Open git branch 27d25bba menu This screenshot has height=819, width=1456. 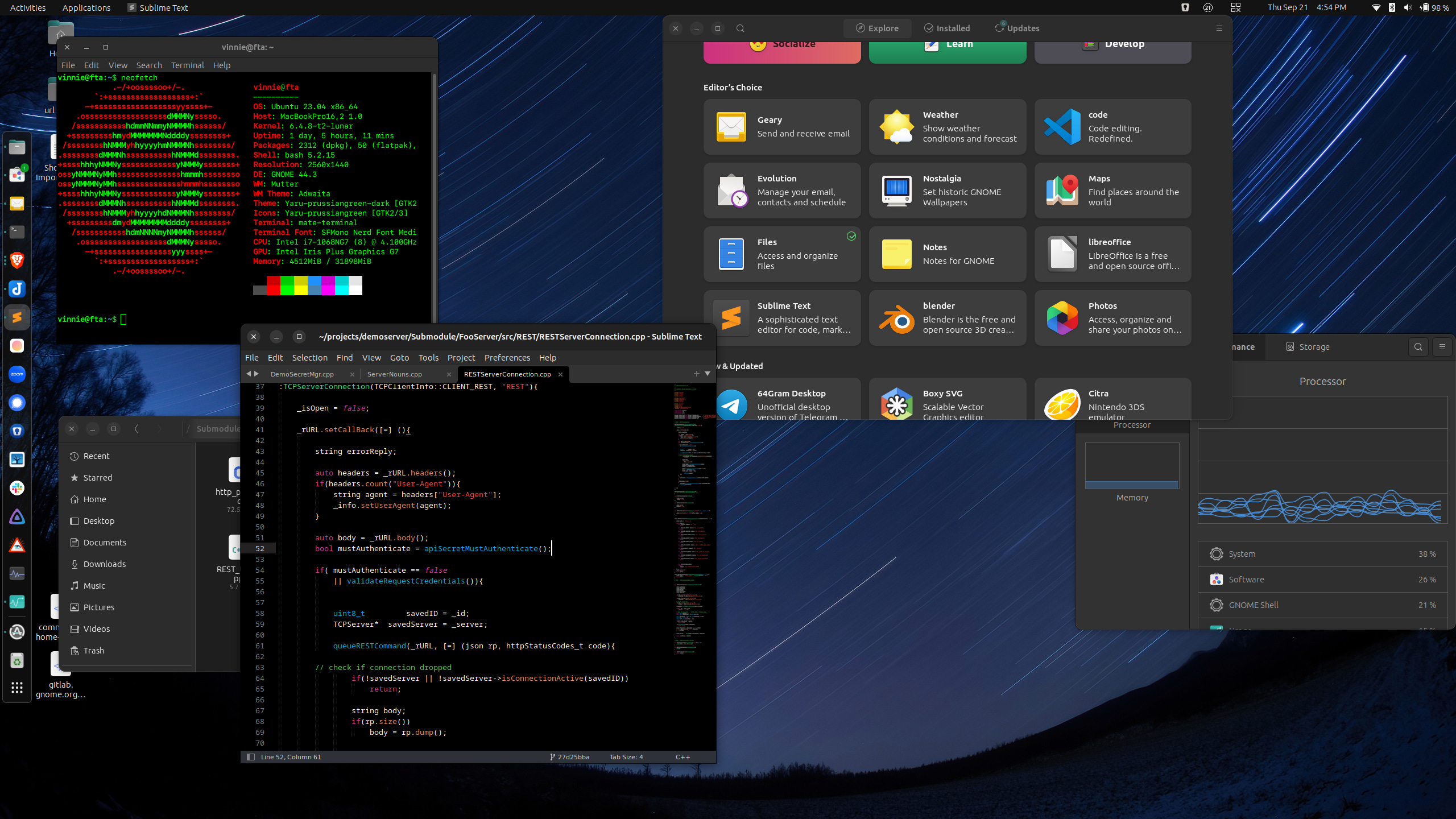pos(569,757)
